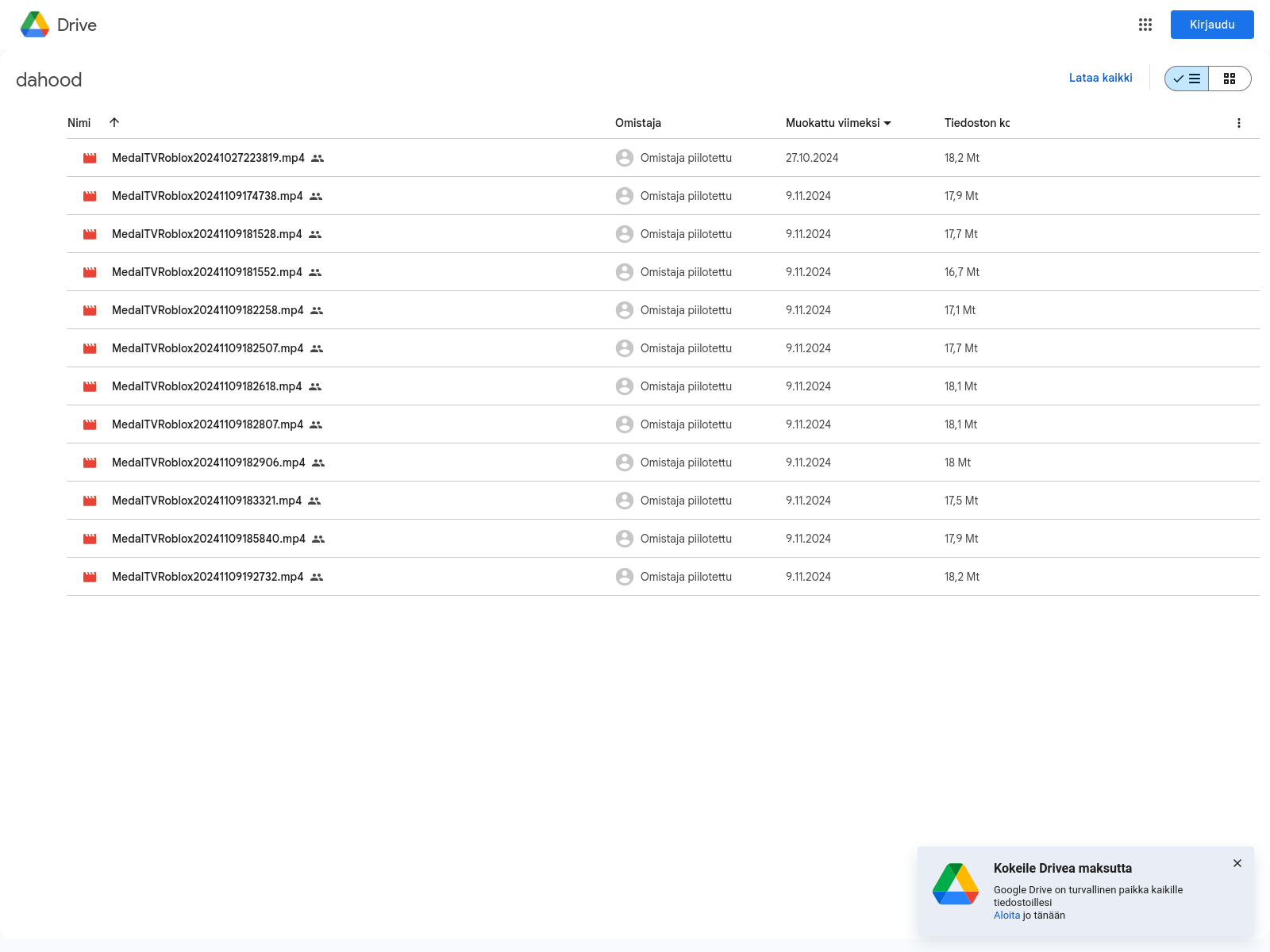
Task: Click video icon for MedalTVRoblox20241109183321.mp4
Action: point(90,501)
